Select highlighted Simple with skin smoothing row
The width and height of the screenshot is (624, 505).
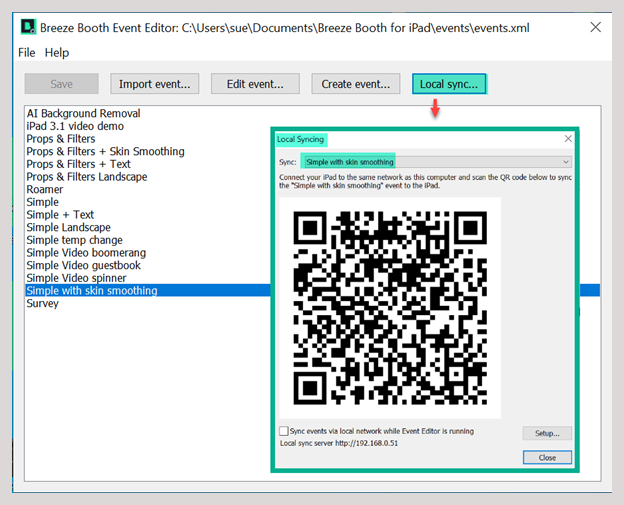pos(148,291)
